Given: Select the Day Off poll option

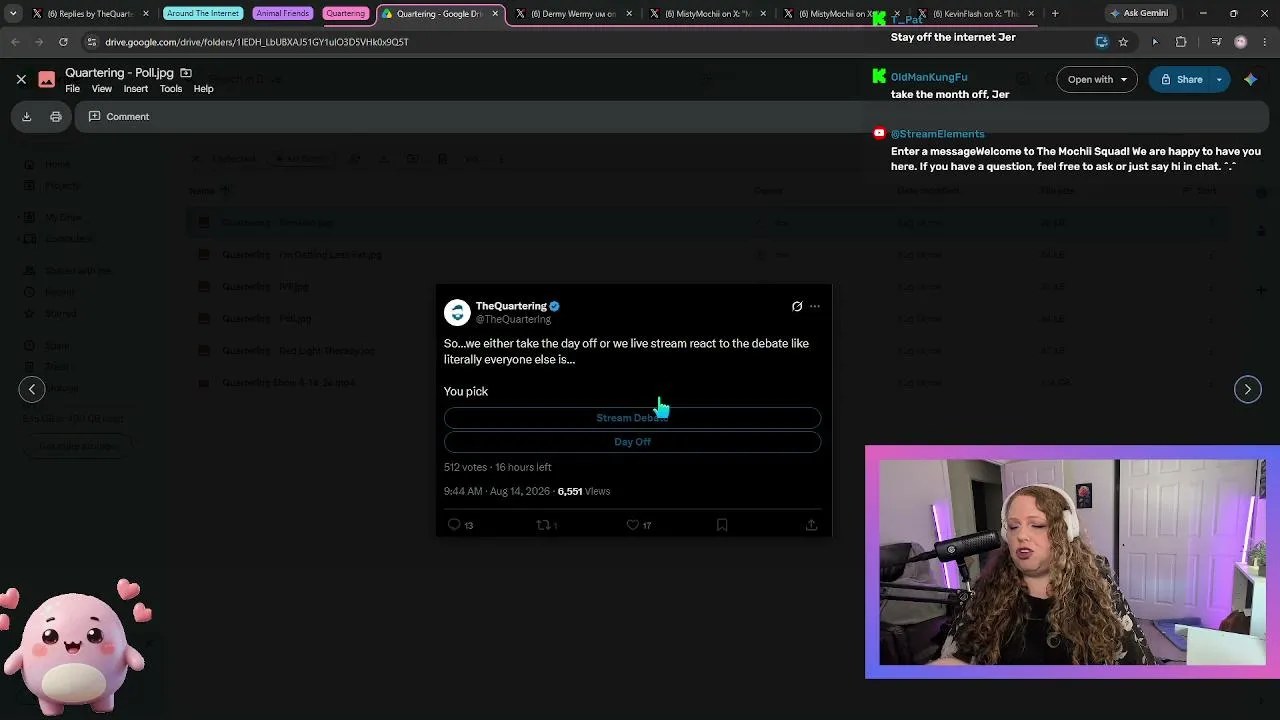Looking at the screenshot, I should (632, 442).
